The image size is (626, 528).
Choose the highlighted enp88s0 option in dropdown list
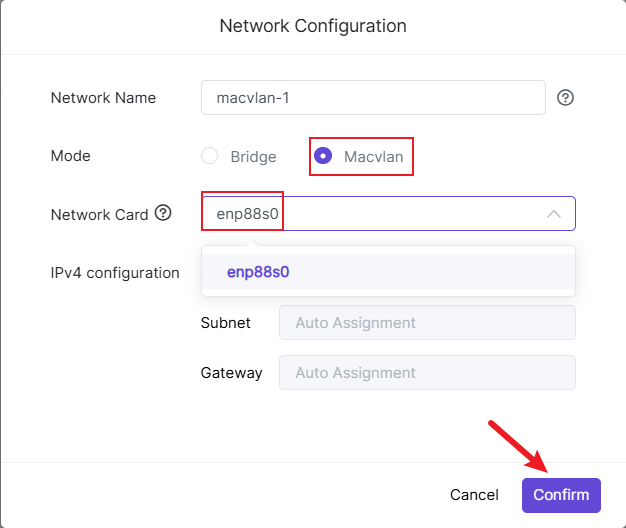(x=258, y=271)
